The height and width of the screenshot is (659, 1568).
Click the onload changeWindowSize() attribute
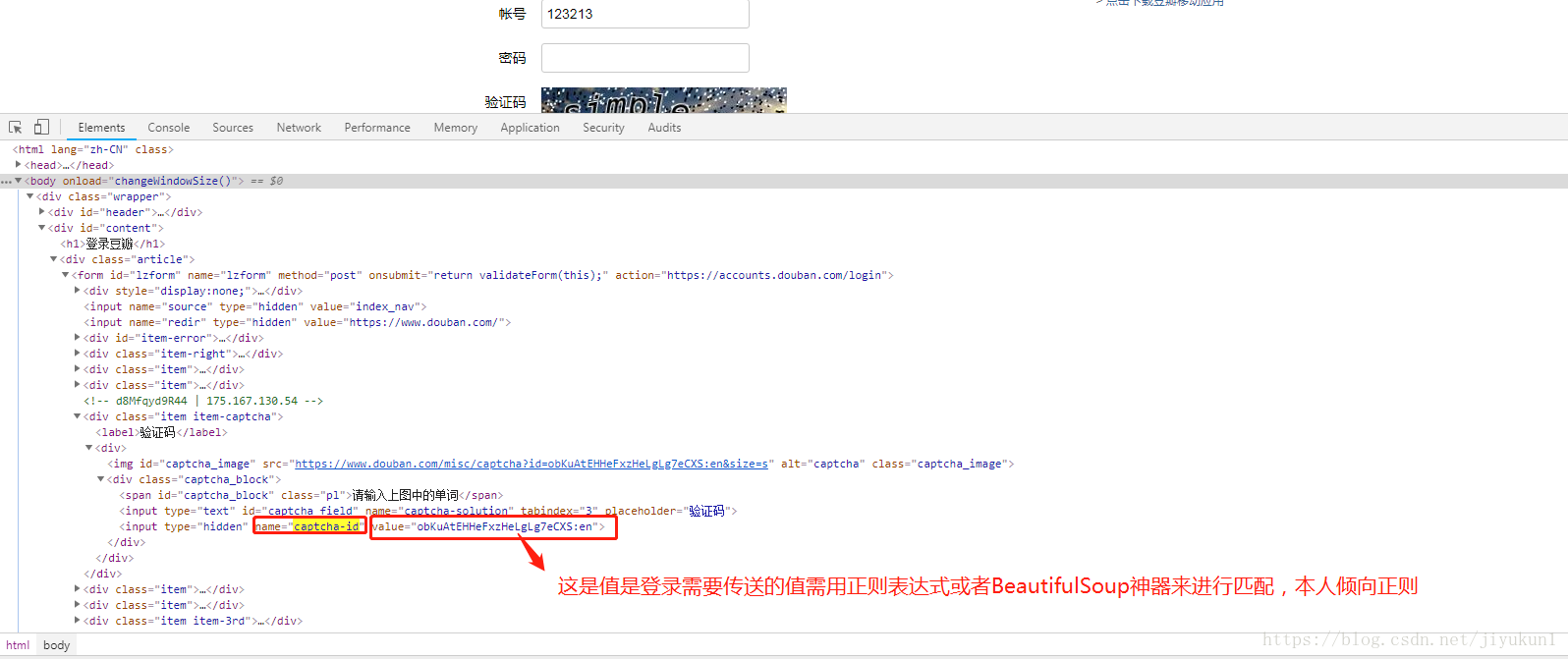tap(150, 181)
